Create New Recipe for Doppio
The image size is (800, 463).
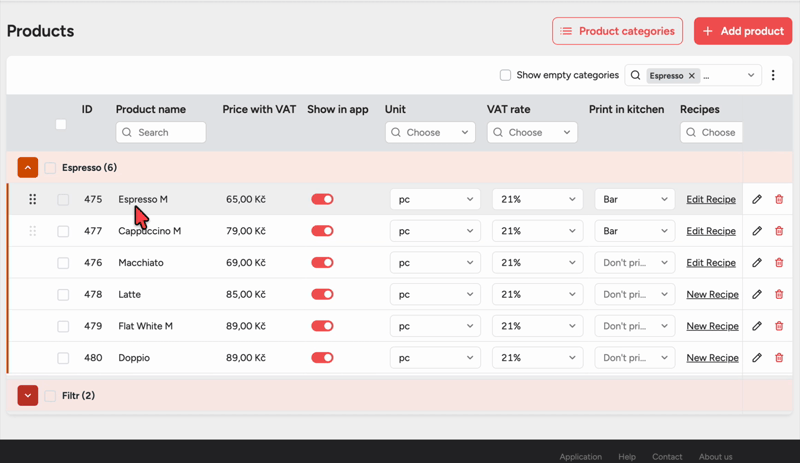click(712, 357)
